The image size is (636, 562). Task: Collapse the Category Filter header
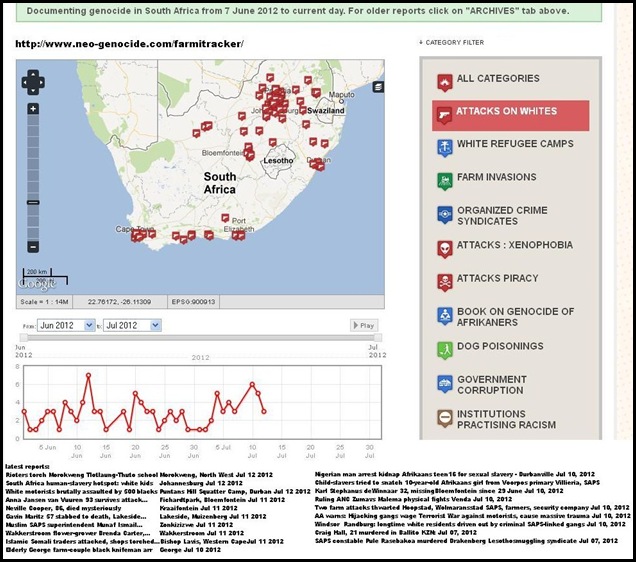pyautogui.click(x=451, y=42)
